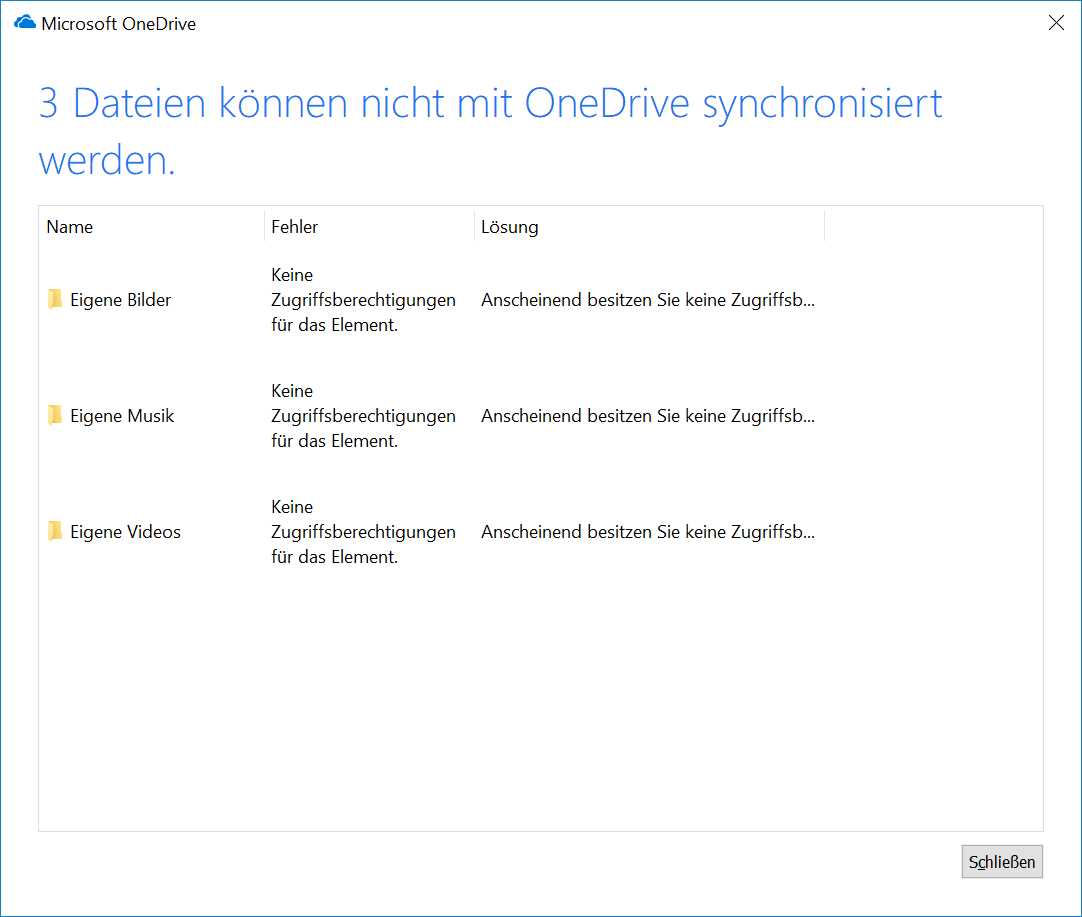Click the '3 Dateien können nicht' heading

point(490,131)
